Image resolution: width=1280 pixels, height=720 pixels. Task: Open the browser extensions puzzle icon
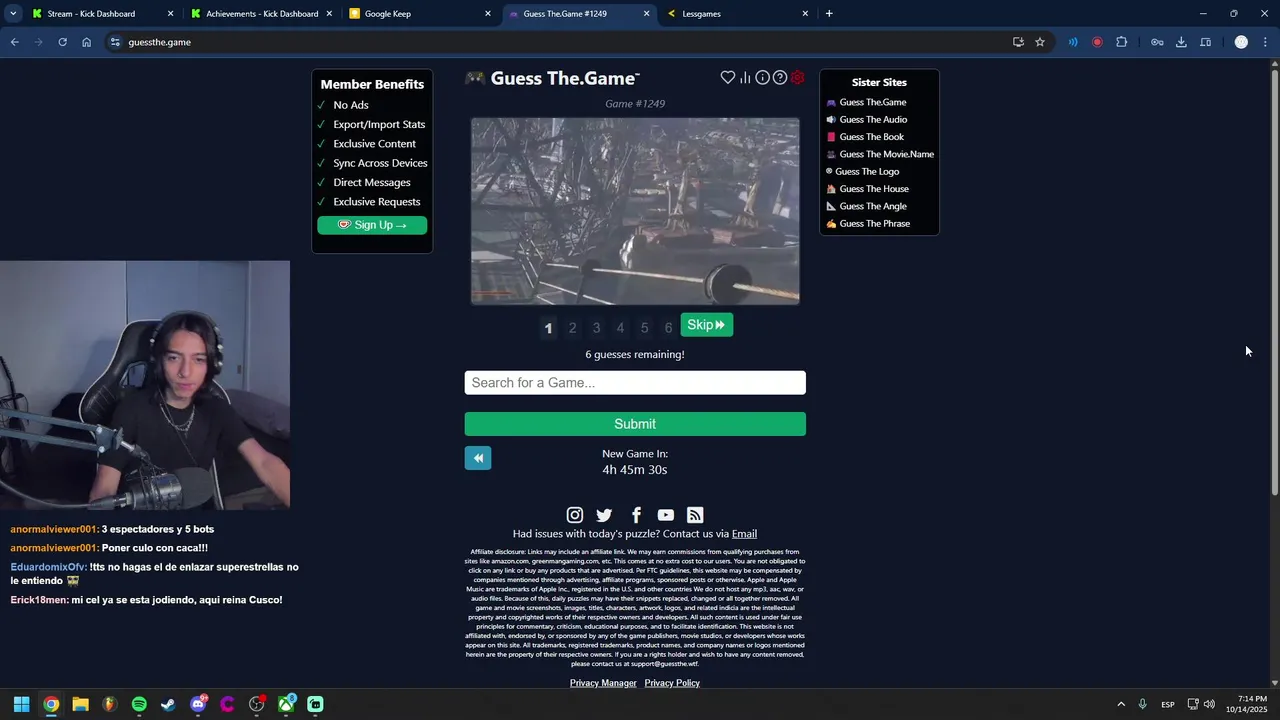tap(1121, 42)
